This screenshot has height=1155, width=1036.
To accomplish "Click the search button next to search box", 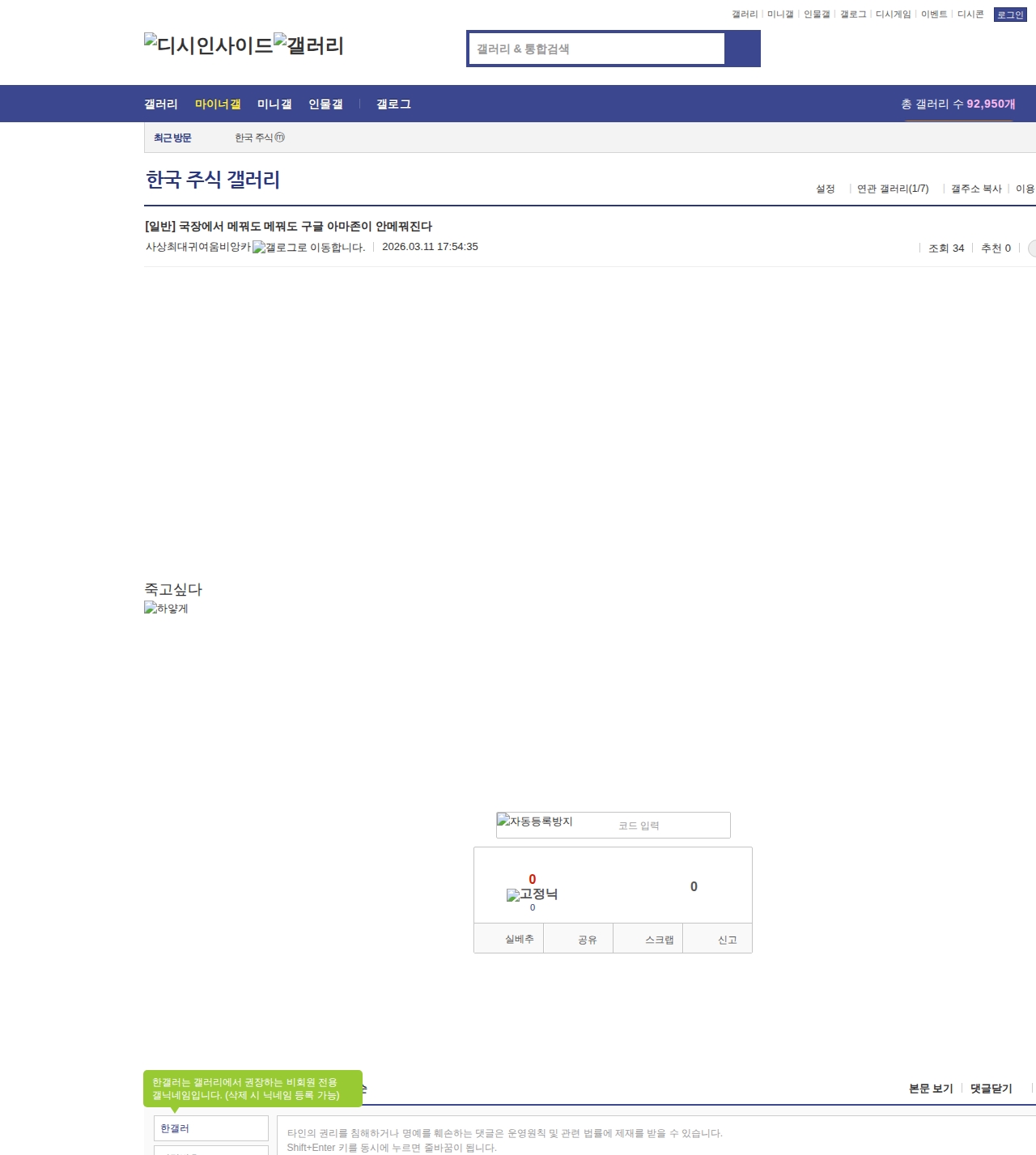I will coord(742,49).
